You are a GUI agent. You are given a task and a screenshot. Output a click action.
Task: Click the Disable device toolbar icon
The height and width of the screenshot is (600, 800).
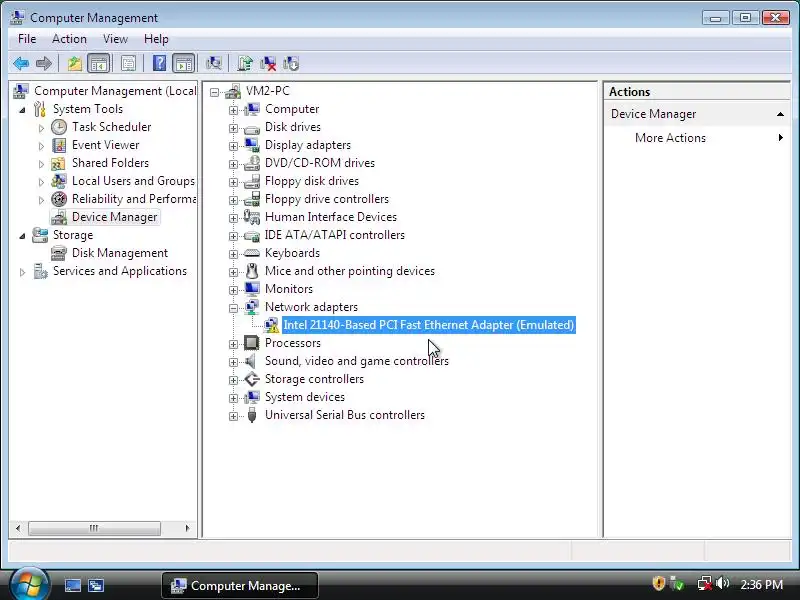[x=291, y=63]
